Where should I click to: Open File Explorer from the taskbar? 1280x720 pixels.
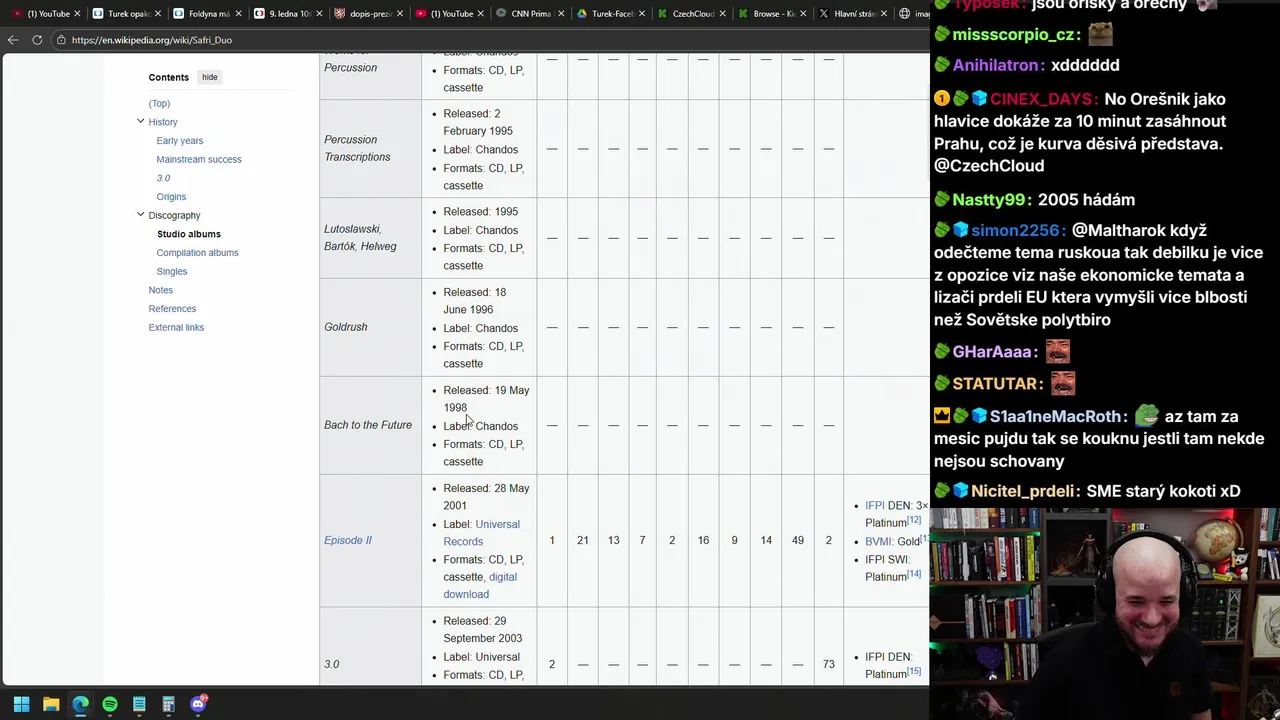point(51,704)
